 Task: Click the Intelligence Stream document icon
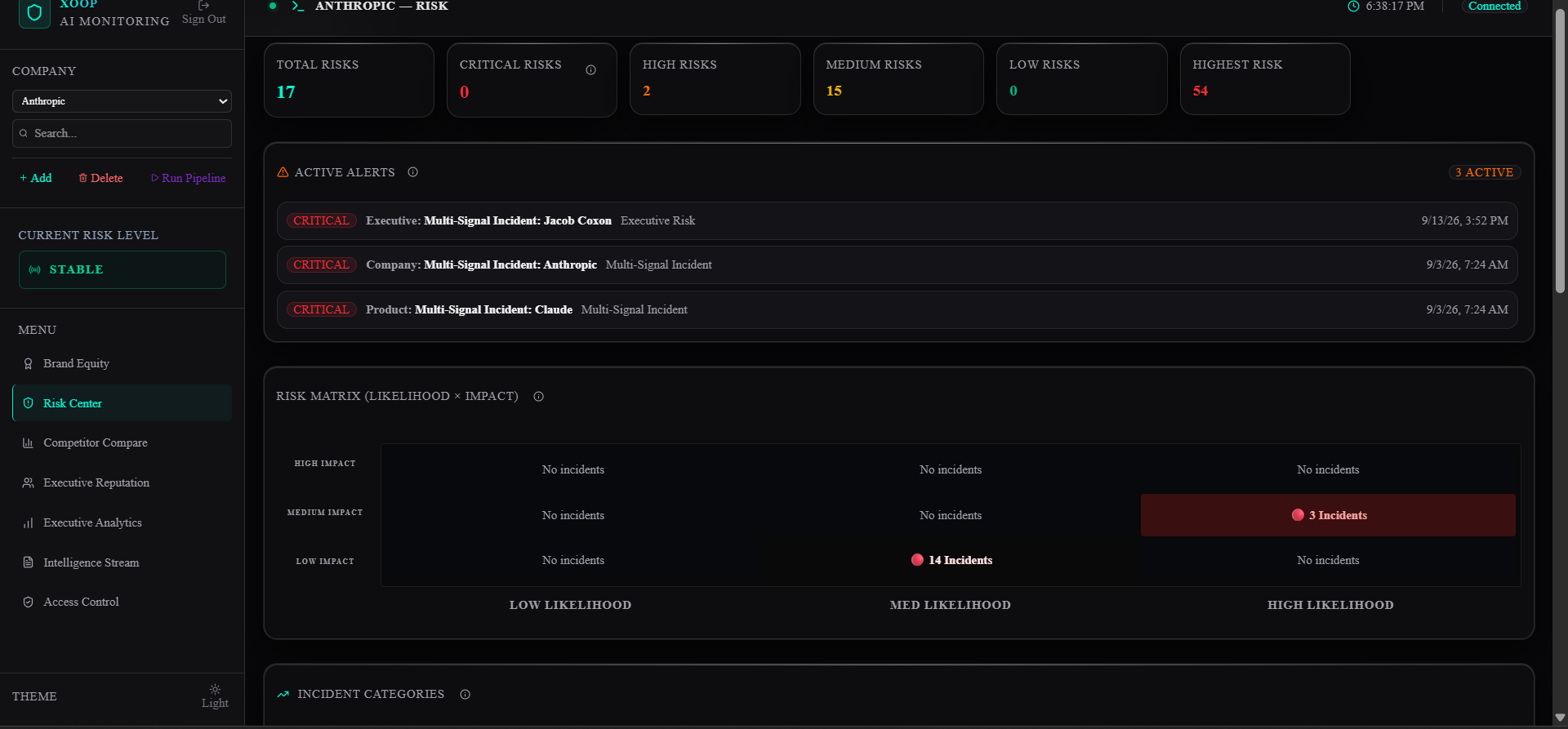(29, 562)
